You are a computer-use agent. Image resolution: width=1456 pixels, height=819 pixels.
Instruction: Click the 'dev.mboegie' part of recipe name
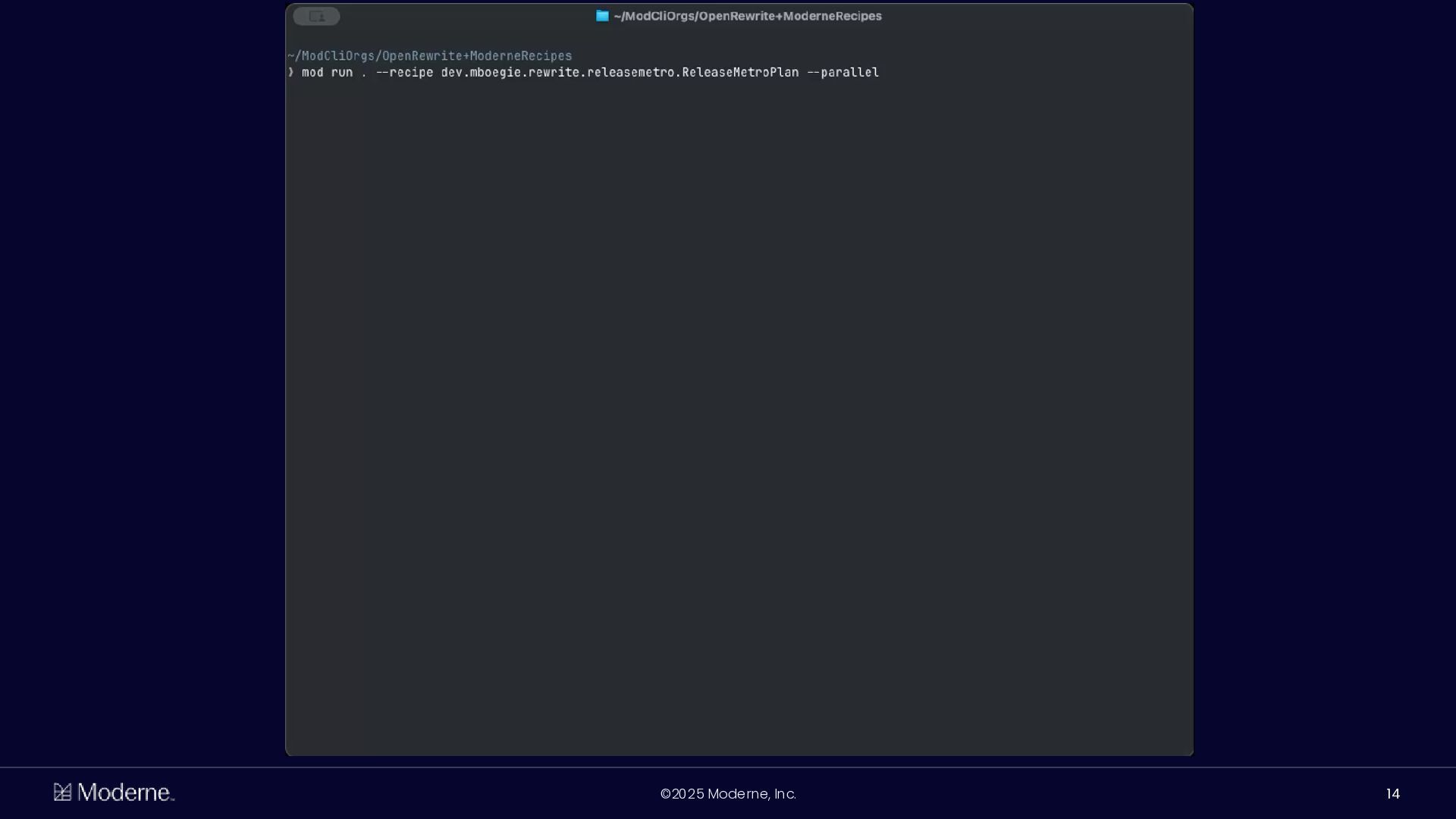(x=481, y=72)
